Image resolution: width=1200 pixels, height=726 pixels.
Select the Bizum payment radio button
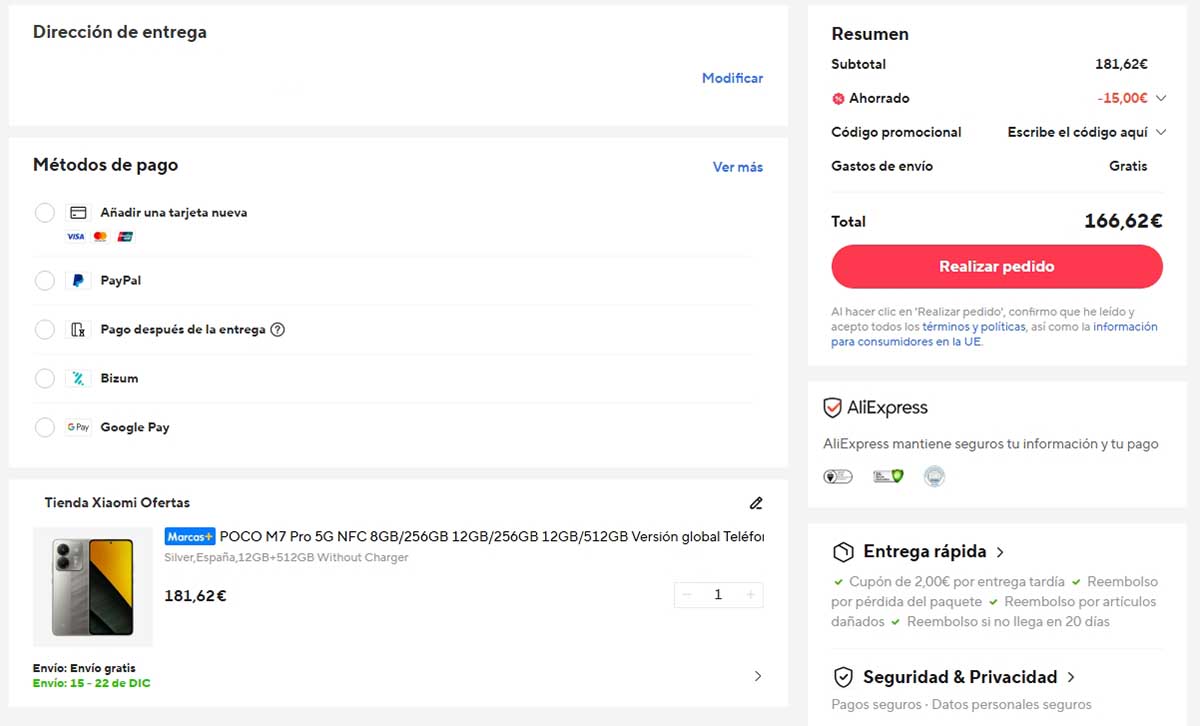coord(44,378)
